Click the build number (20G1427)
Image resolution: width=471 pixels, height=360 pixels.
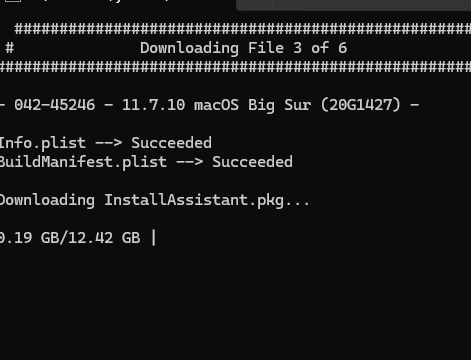(x=360, y=105)
